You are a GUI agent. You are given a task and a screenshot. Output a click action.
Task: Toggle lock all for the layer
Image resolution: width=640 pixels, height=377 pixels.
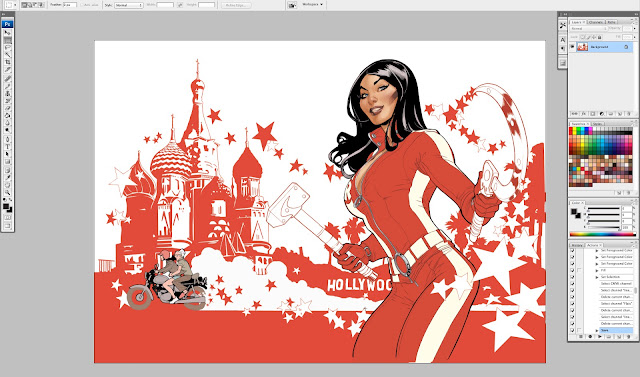coord(600,37)
